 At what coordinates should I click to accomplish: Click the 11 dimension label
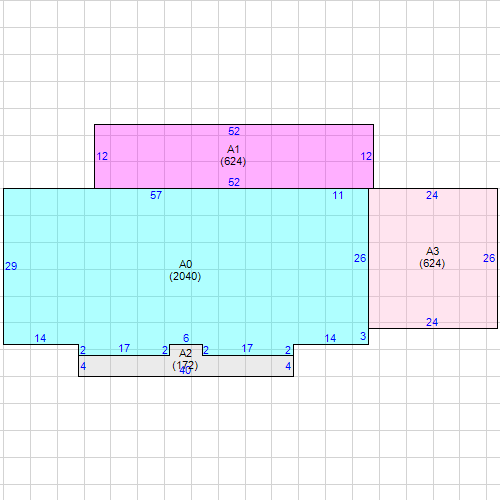[338, 195]
